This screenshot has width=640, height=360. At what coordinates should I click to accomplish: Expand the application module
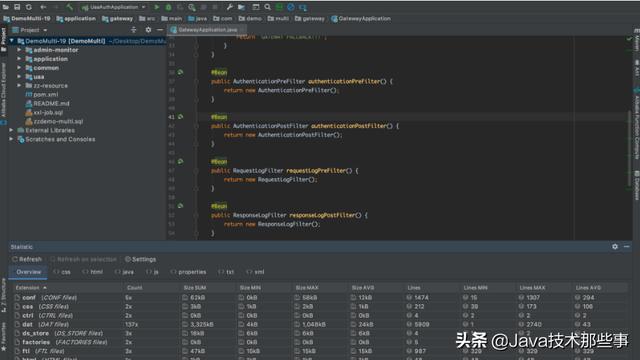(x=19, y=59)
